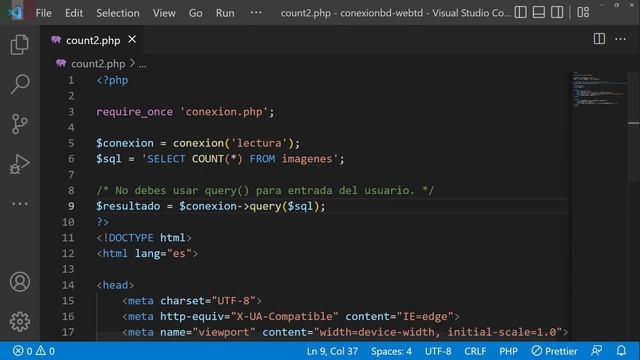This screenshot has height=360, width=640.
Task: Open the Accounts menu icon
Action: pyautogui.click(x=20, y=282)
